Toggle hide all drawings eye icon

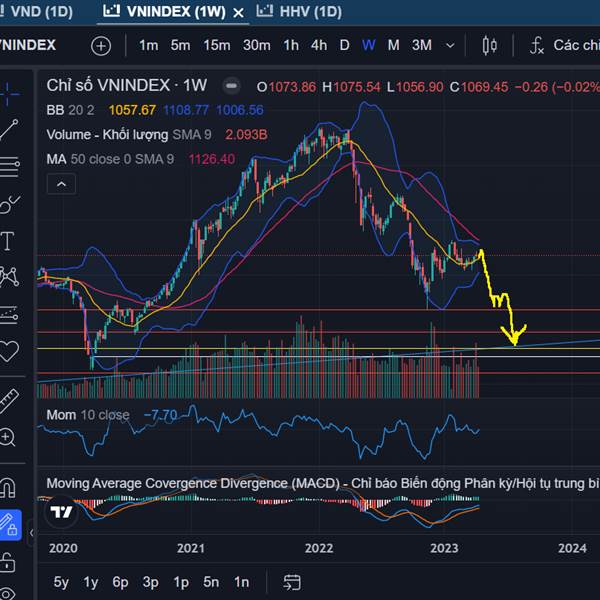pyautogui.click(x=7, y=594)
